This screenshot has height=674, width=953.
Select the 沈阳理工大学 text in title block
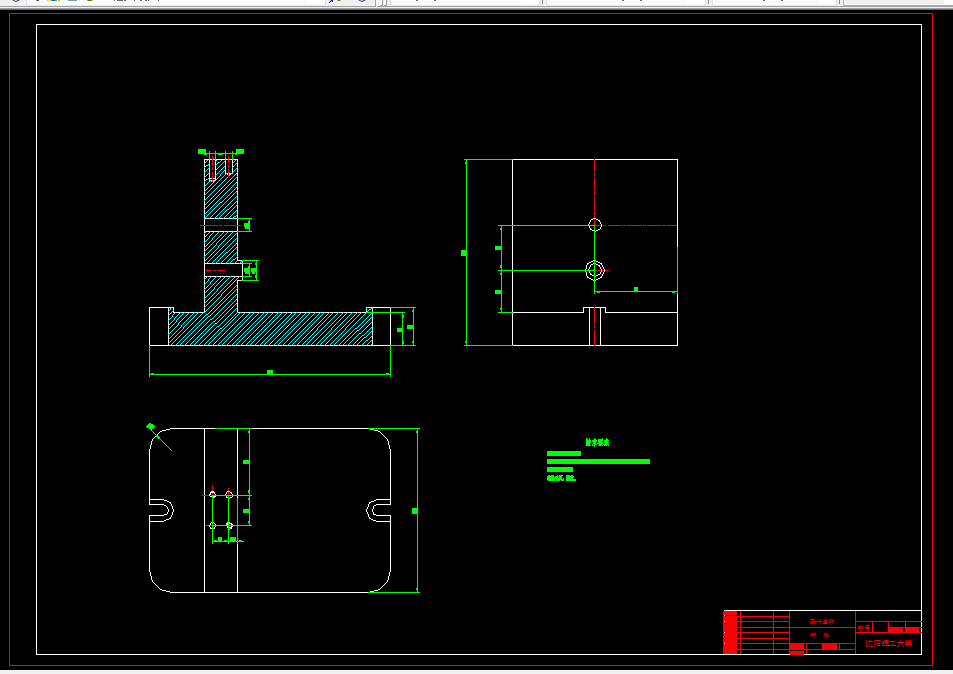[889, 643]
